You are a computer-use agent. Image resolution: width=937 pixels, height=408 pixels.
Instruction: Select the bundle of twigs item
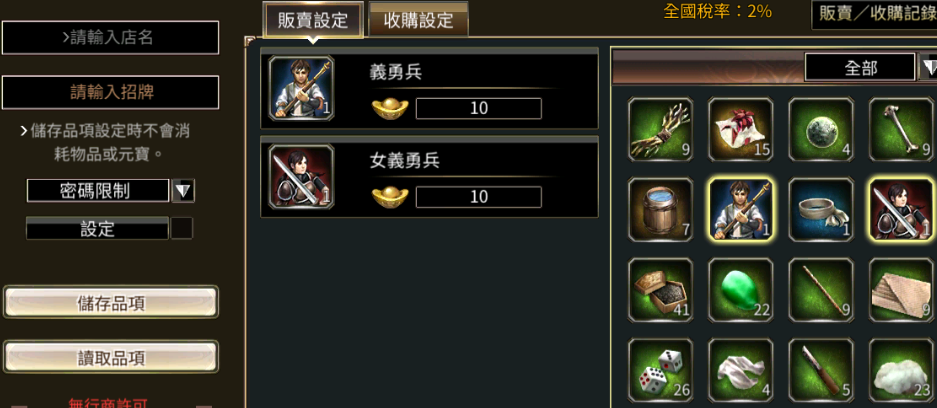pyautogui.click(x=660, y=130)
